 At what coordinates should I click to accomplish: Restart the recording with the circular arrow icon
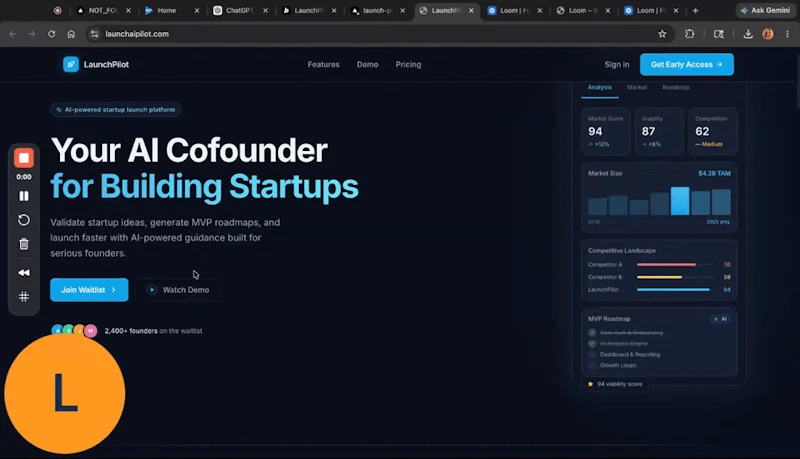(x=24, y=220)
